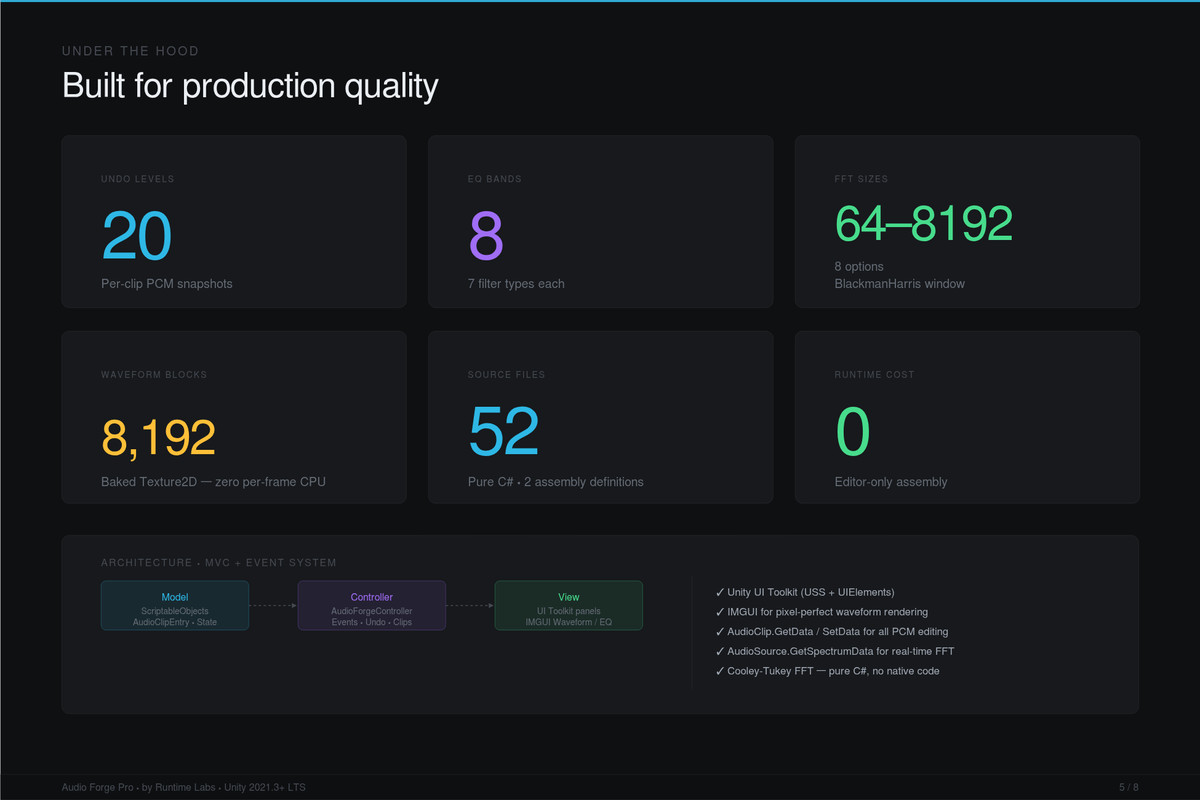
Task: Click 'Baked Texture2D — zero per-frame CPU' caption
Action: (x=213, y=482)
